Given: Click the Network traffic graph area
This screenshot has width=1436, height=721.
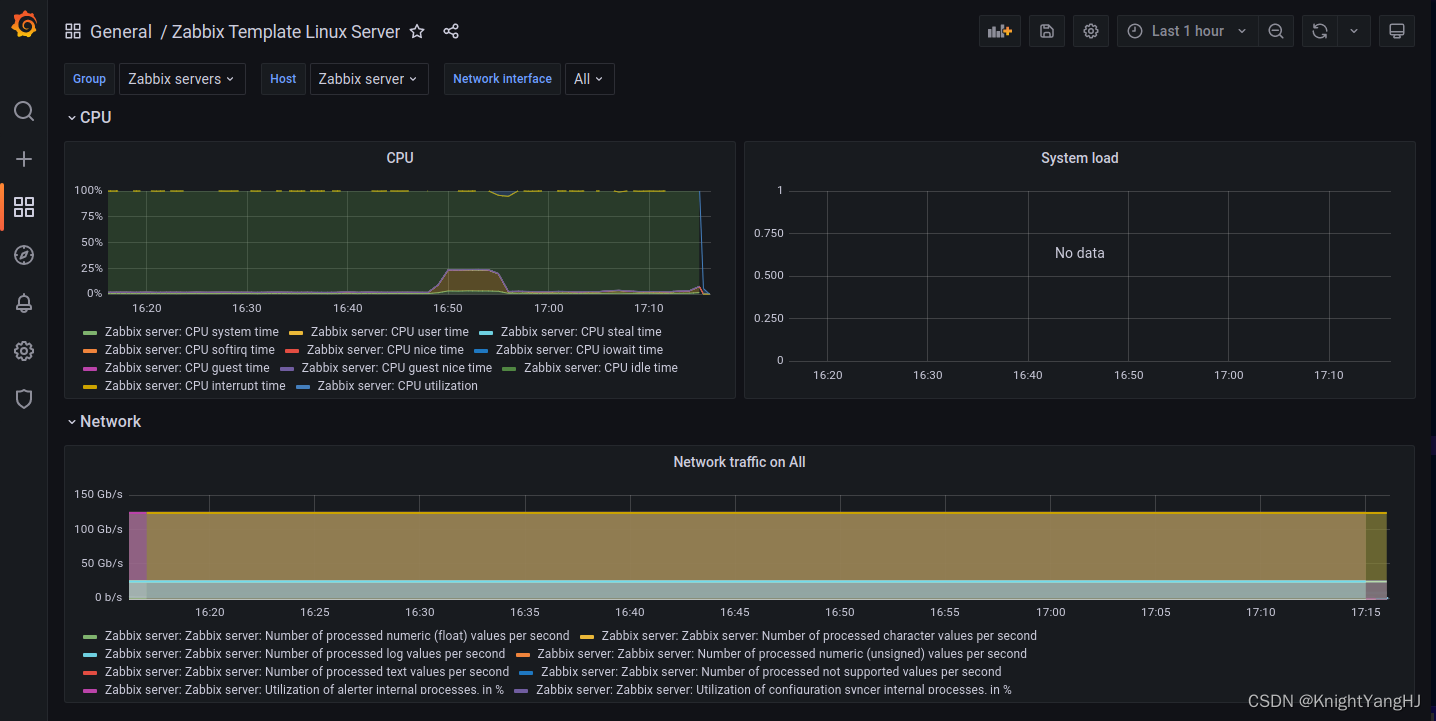Looking at the screenshot, I should pyautogui.click(x=757, y=546).
